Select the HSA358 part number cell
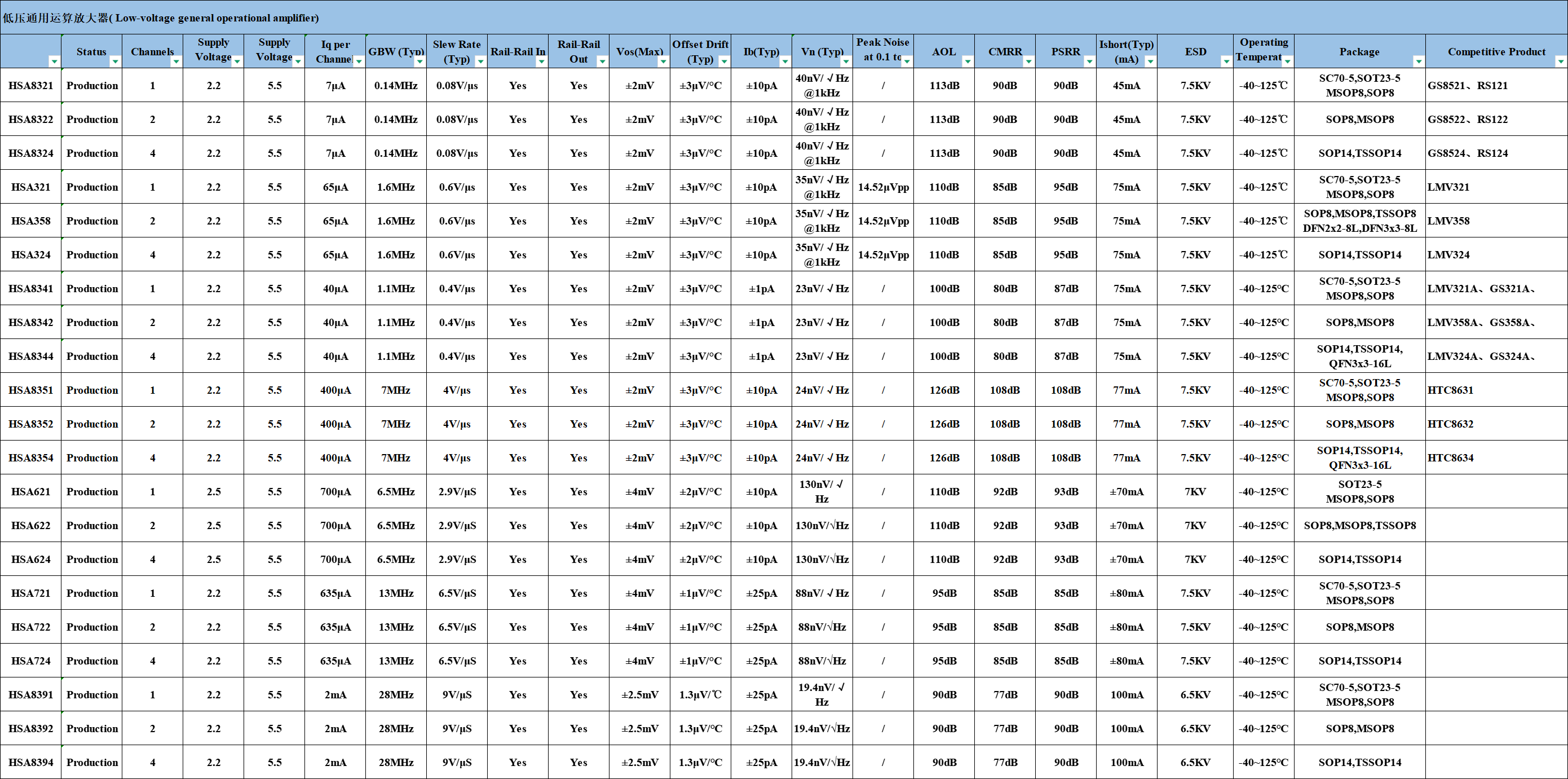 (x=30, y=221)
